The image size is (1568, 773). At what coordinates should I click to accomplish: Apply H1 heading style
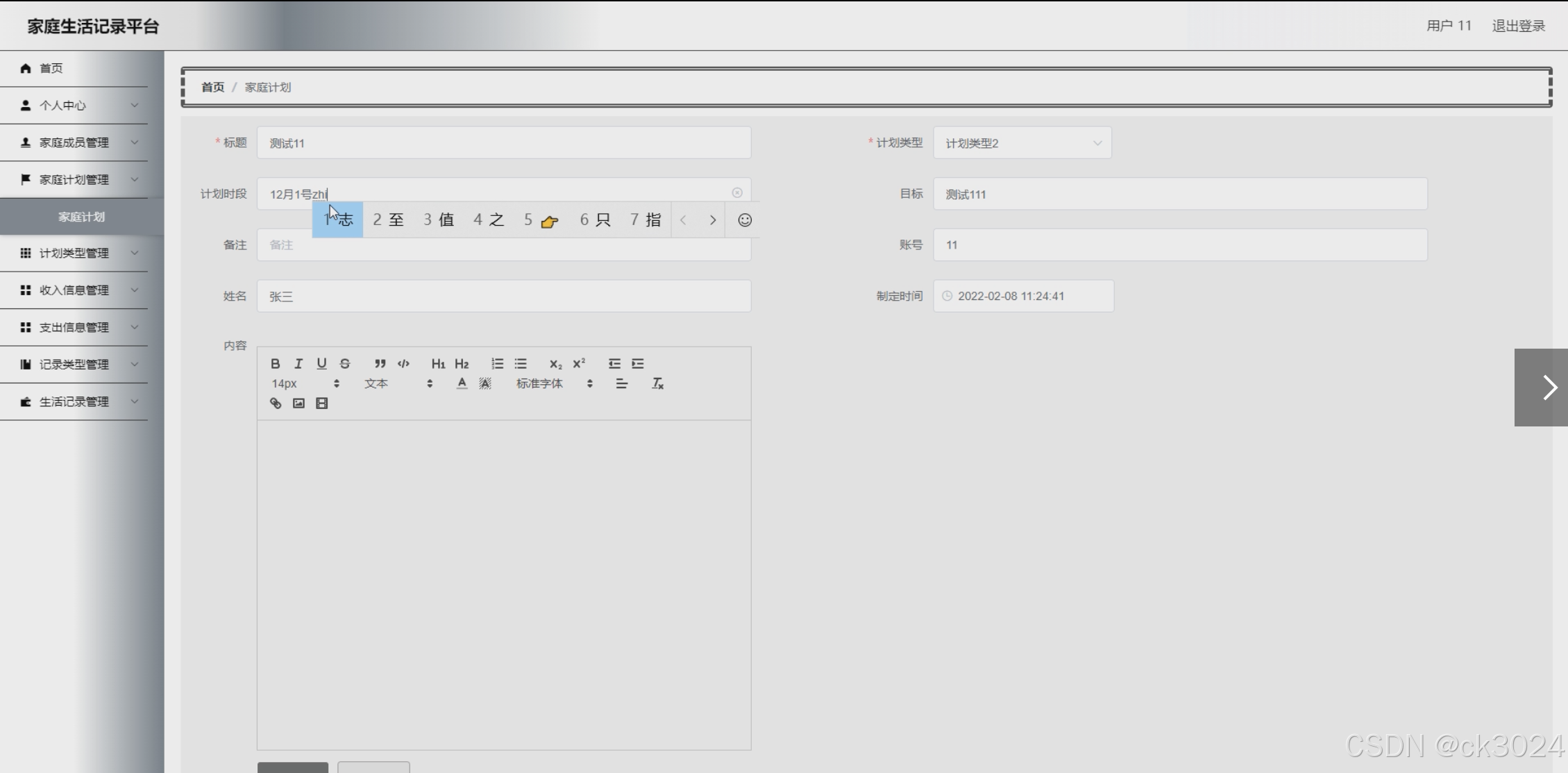[x=438, y=363]
